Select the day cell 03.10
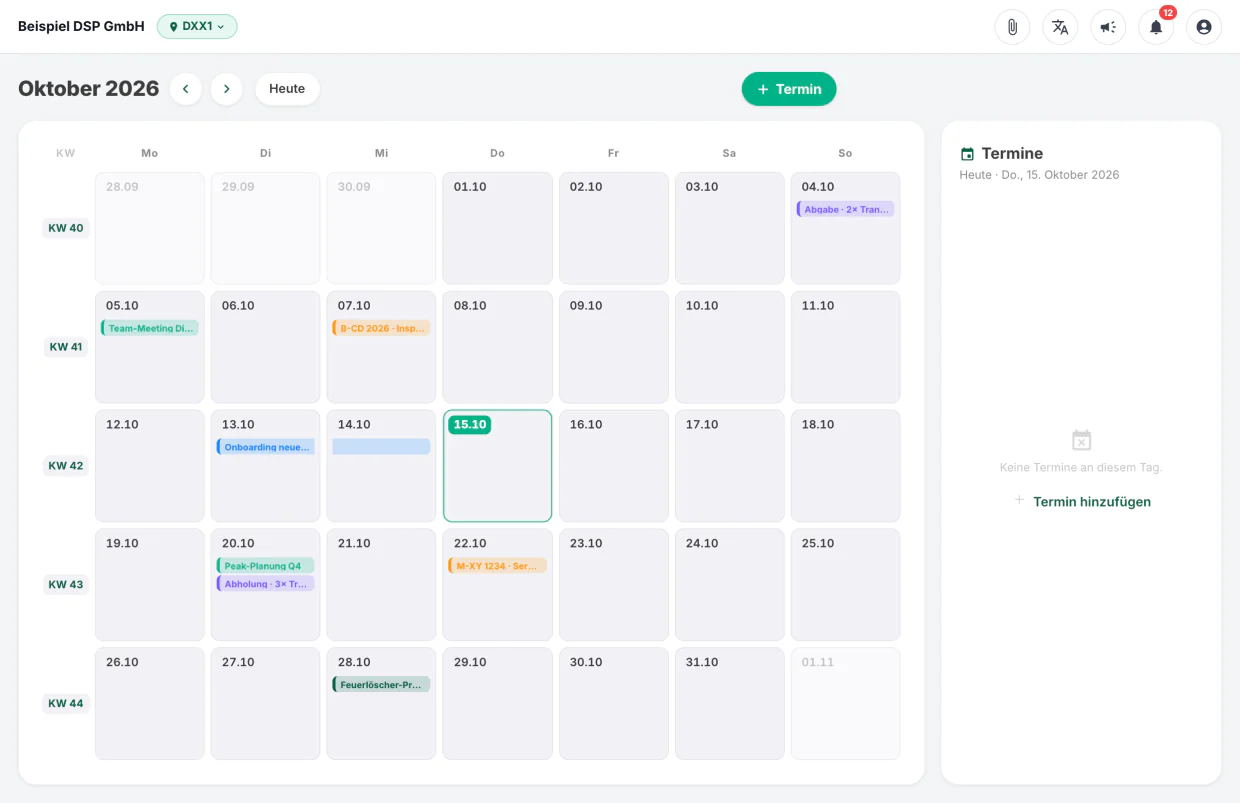1240x803 pixels. pos(729,228)
